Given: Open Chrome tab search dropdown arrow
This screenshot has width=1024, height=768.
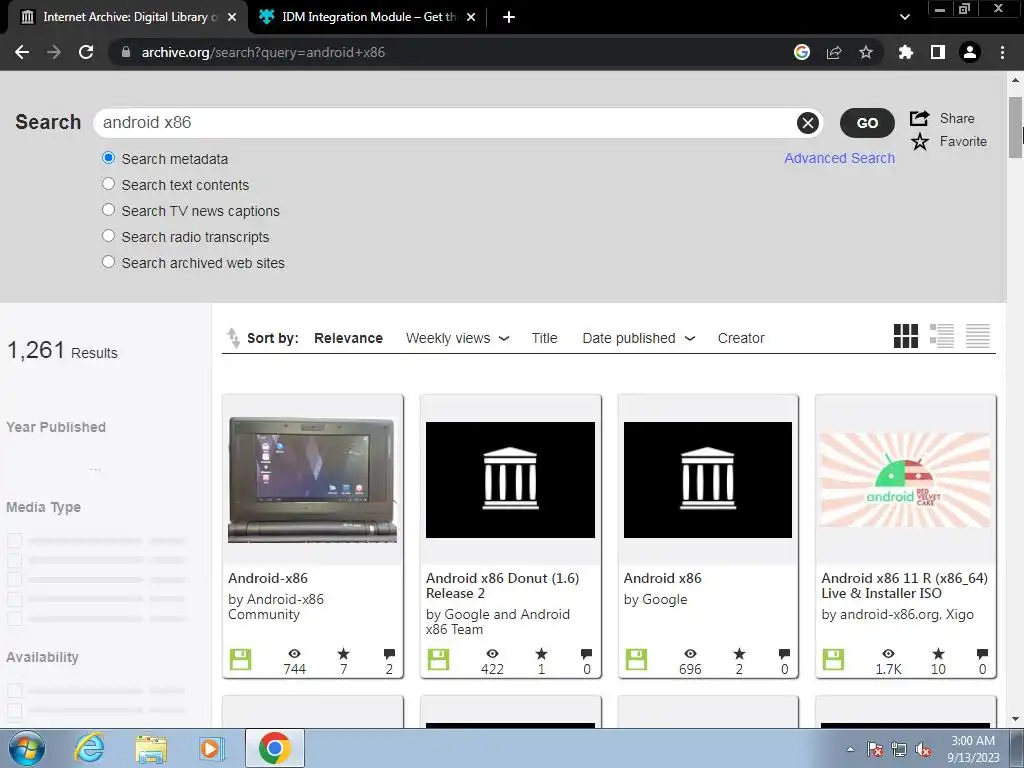Looking at the screenshot, I should [904, 17].
